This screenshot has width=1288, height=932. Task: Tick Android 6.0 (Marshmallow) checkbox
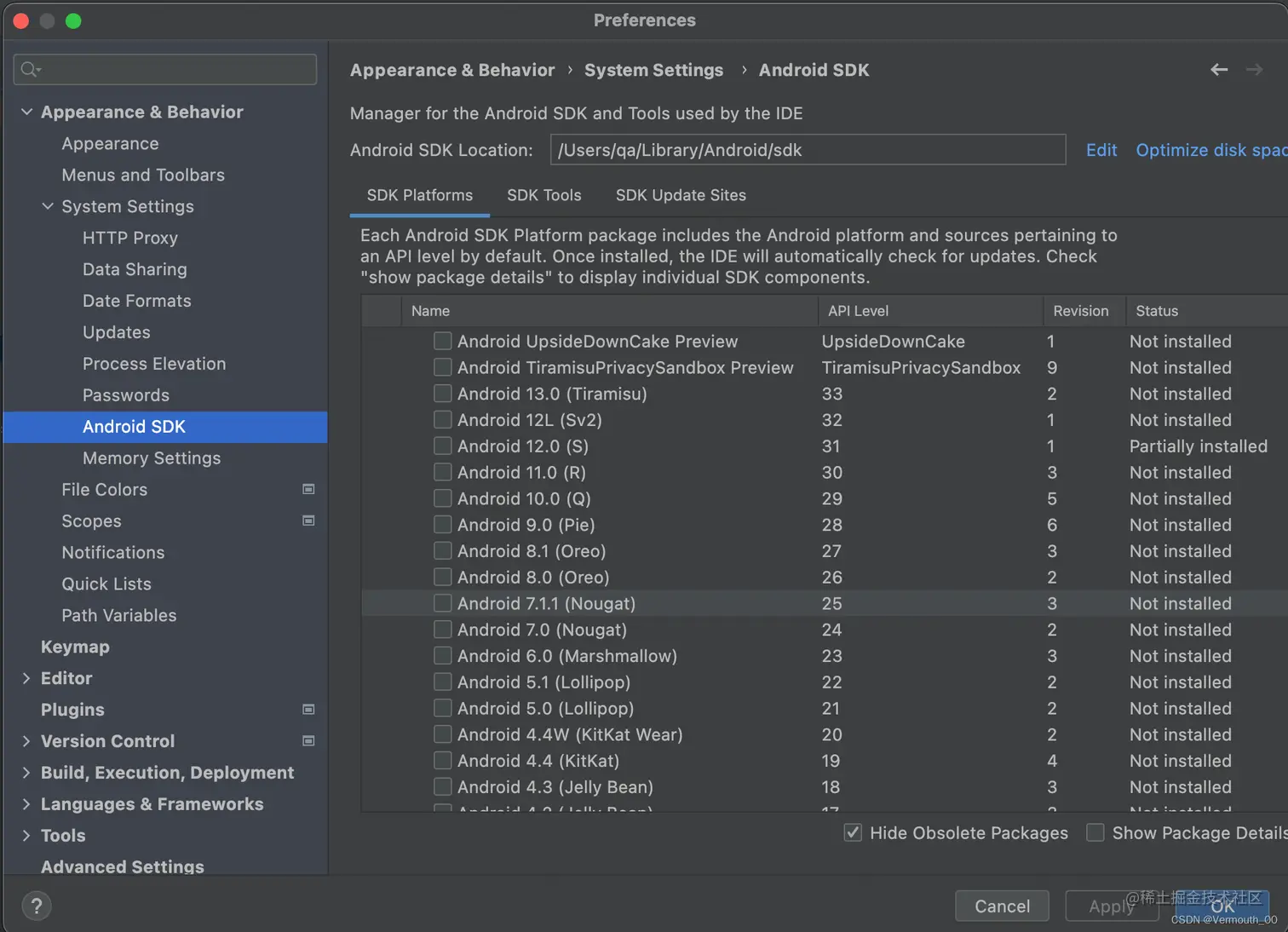pyautogui.click(x=442, y=656)
